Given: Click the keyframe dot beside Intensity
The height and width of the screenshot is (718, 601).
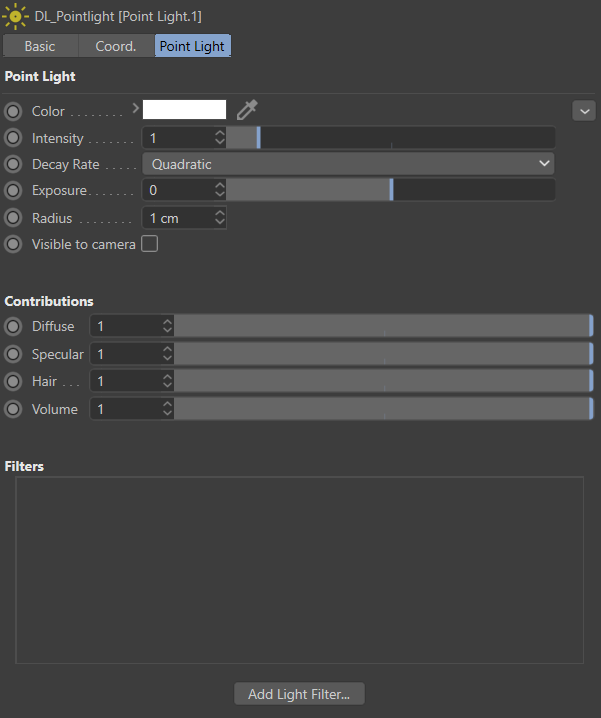Looking at the screenshot, I should click(x=13, y=138).
